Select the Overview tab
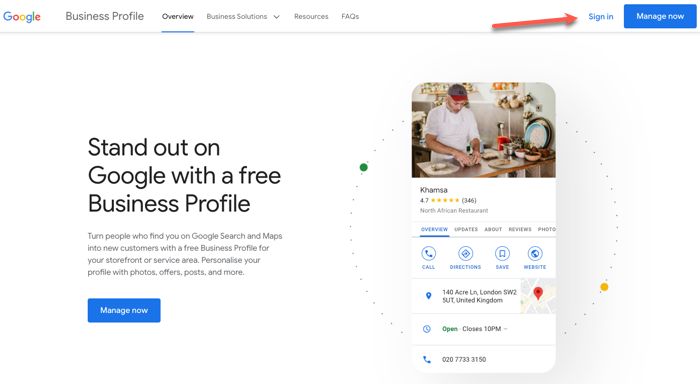Screen dimensions: 700x384 [x=178, y=17]
